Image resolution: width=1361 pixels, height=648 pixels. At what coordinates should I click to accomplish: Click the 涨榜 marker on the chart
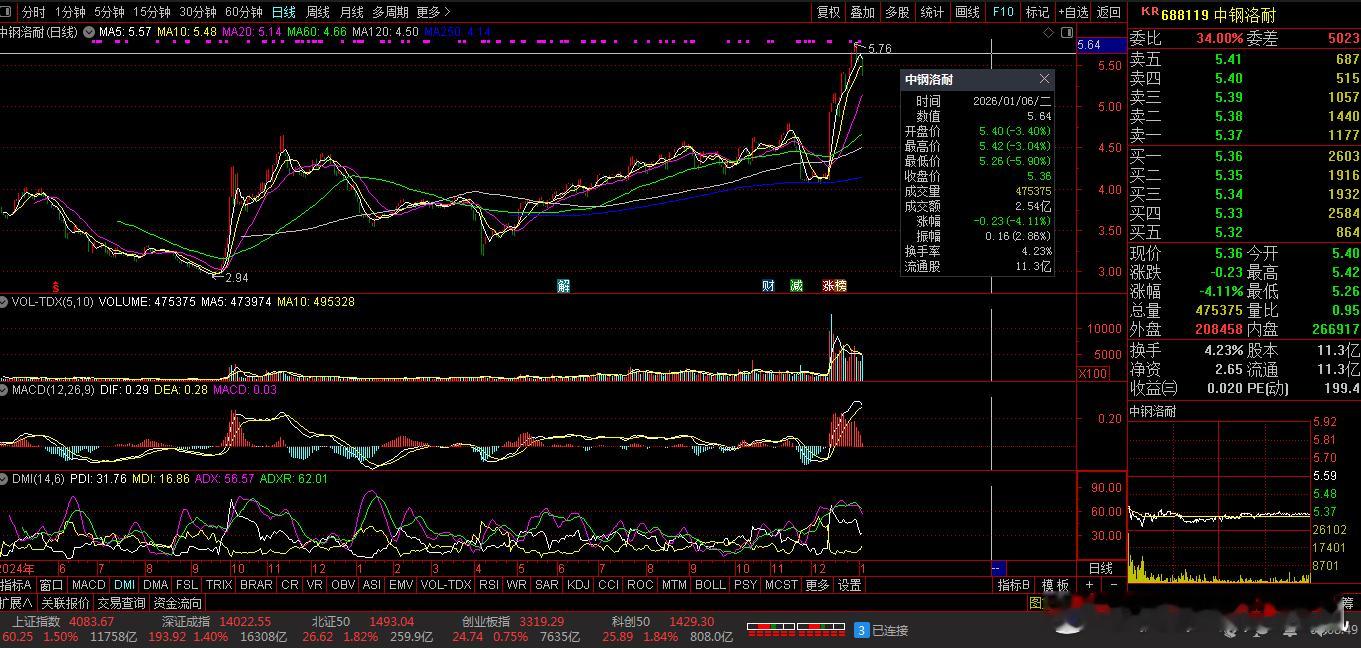click(x=835, y=286)
